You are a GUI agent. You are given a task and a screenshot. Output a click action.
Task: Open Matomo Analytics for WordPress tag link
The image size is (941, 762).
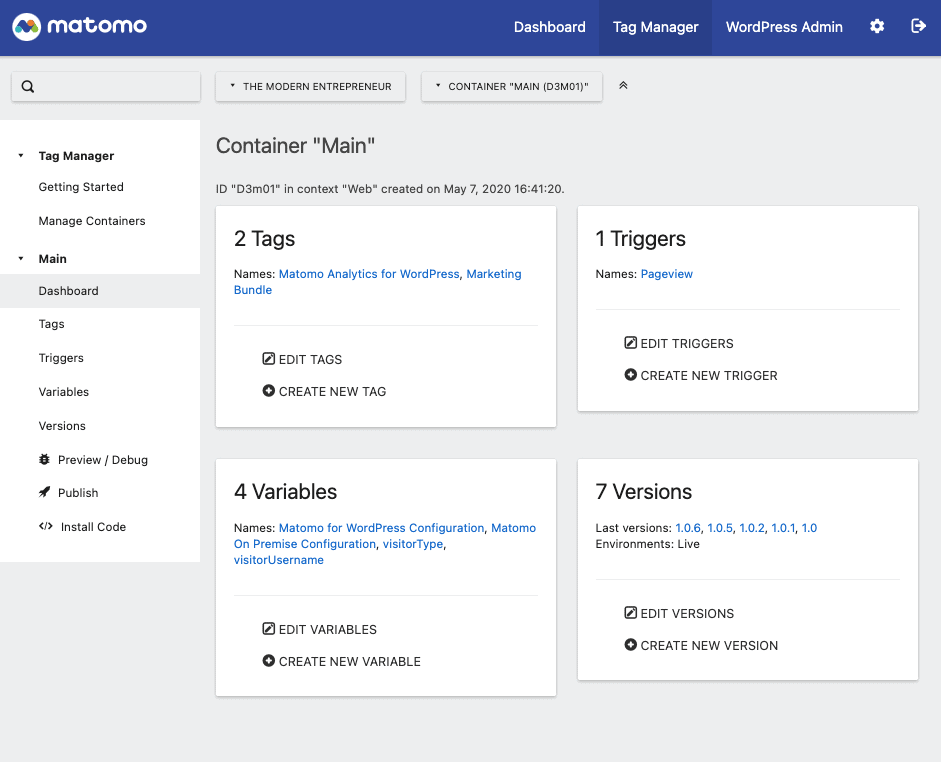point(369,274)
